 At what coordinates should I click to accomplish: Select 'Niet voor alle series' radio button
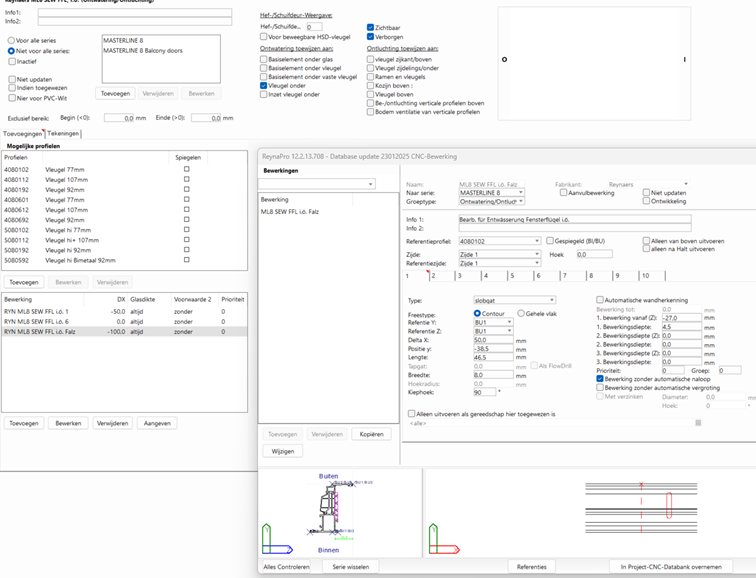coord(11,51)
